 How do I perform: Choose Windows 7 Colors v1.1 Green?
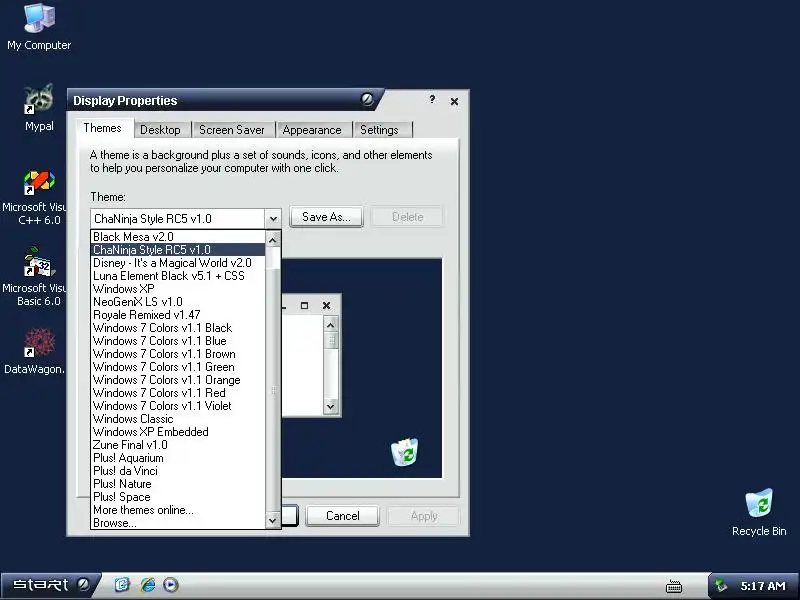tap(178, 367)
